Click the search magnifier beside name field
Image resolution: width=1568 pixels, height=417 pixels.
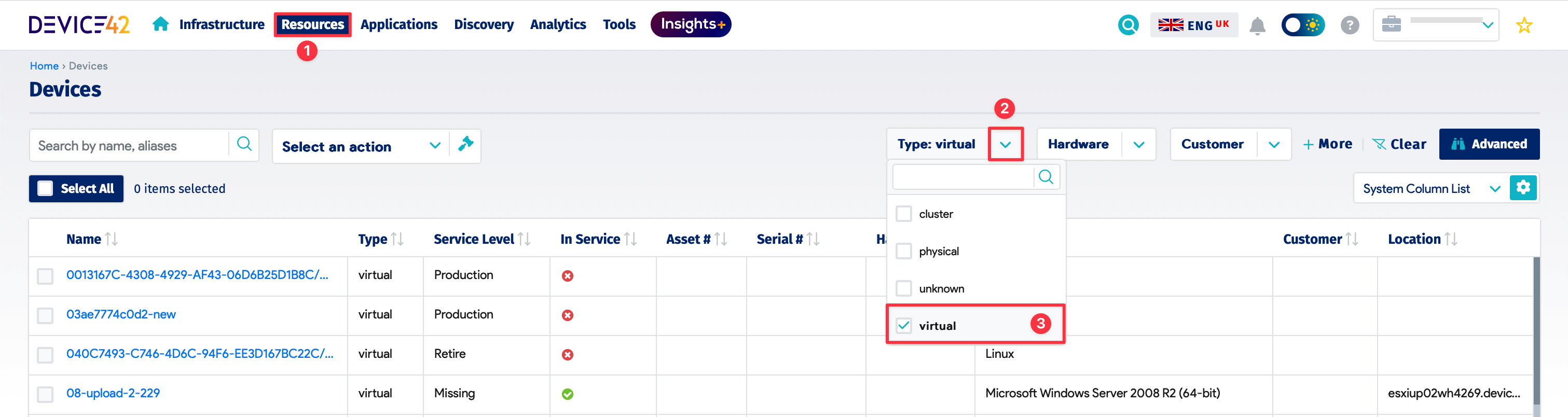(x=244, y=144)
